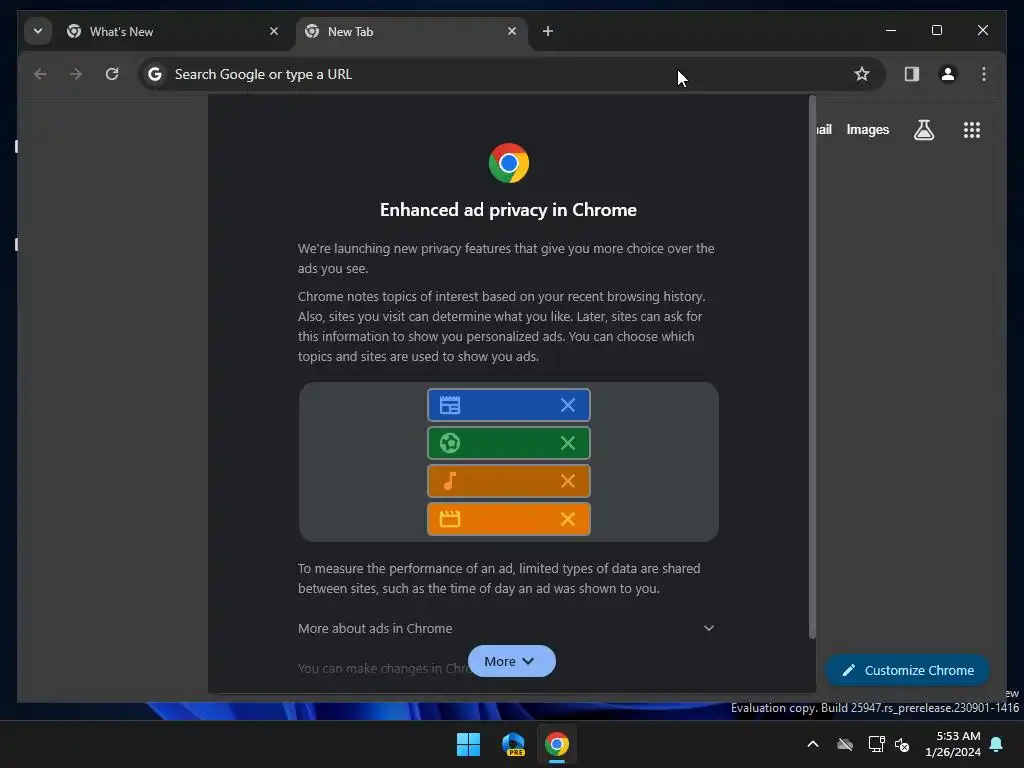Open Chrome's three-dot menu
This screenshot has width=1024, height=768.
click(x=984, y=74)
